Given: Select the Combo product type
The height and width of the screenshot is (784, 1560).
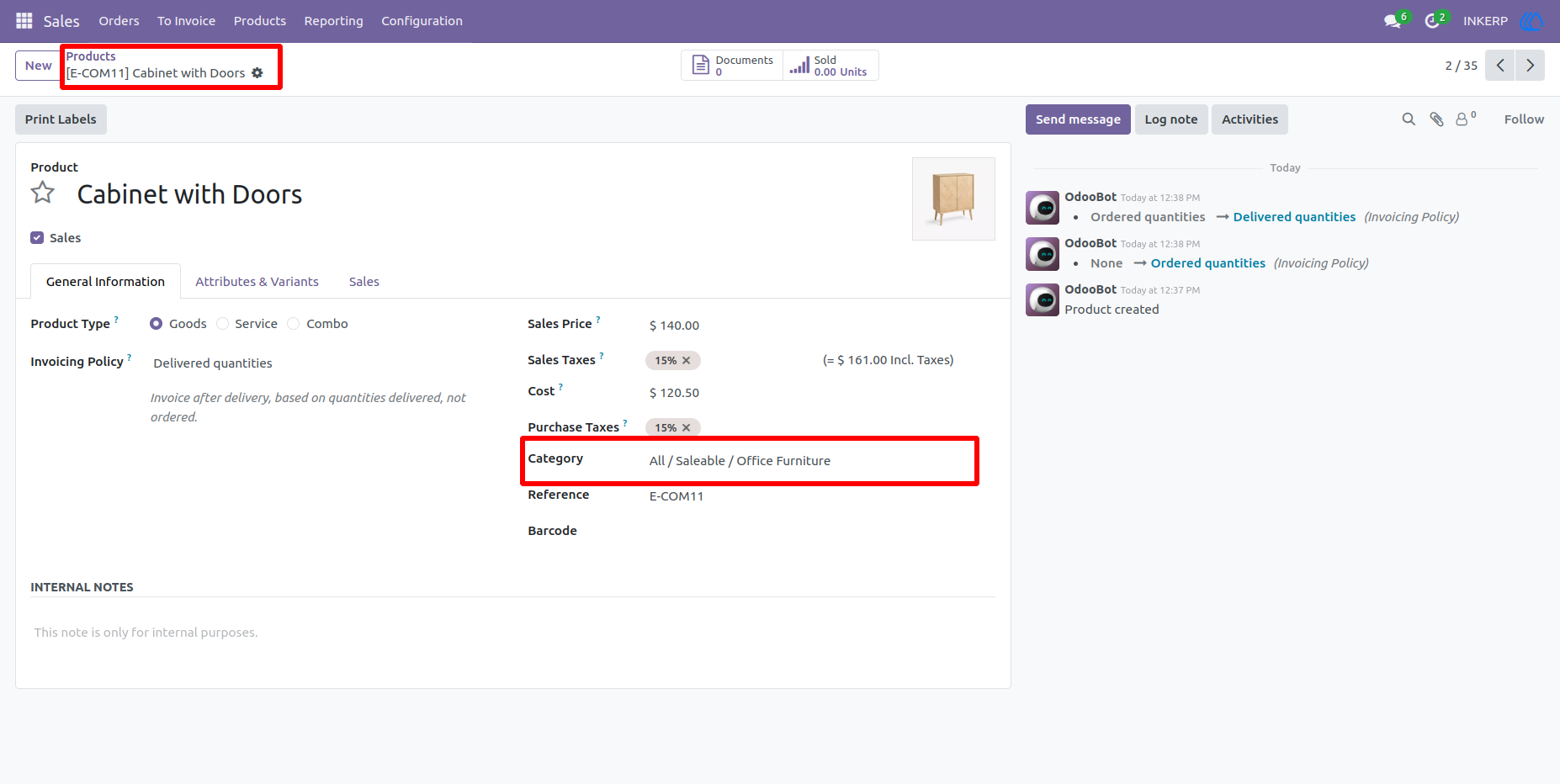Looking at the screenshot, I should click(x=294, y=324).
